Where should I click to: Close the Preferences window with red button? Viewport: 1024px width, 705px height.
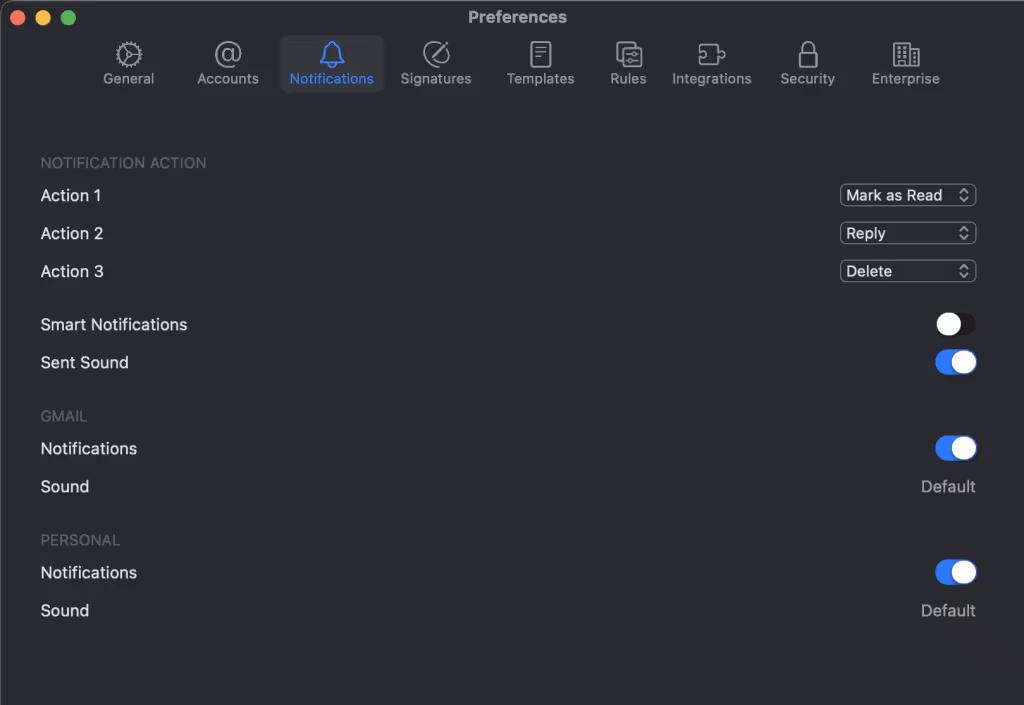click(x=18, y=18)
